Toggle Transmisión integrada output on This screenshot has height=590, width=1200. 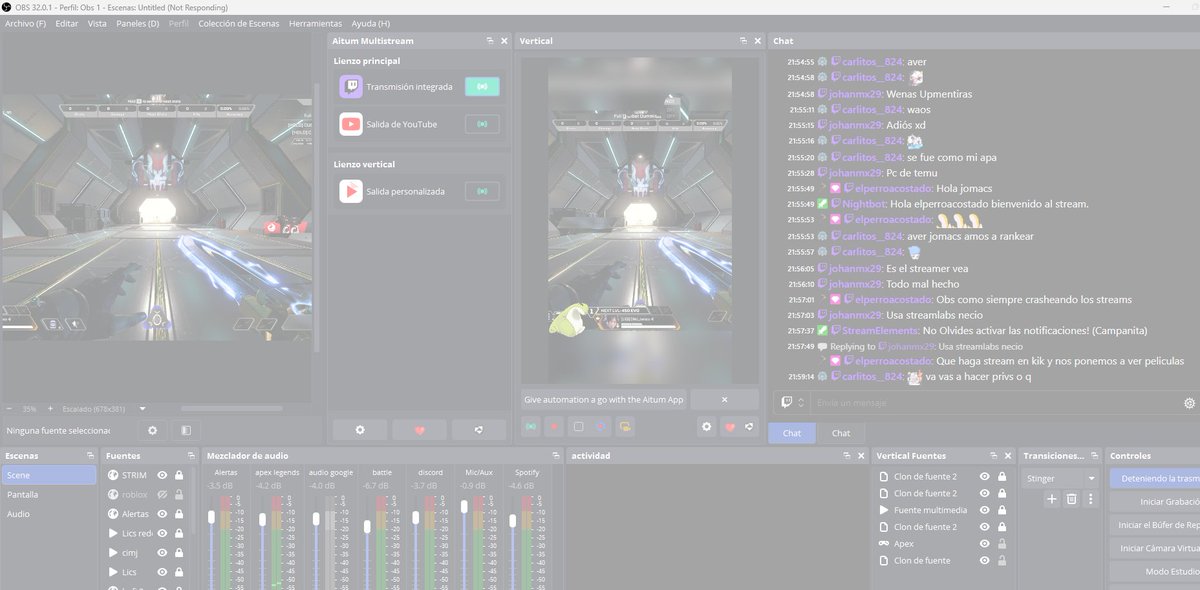click(x=482, y=87)
